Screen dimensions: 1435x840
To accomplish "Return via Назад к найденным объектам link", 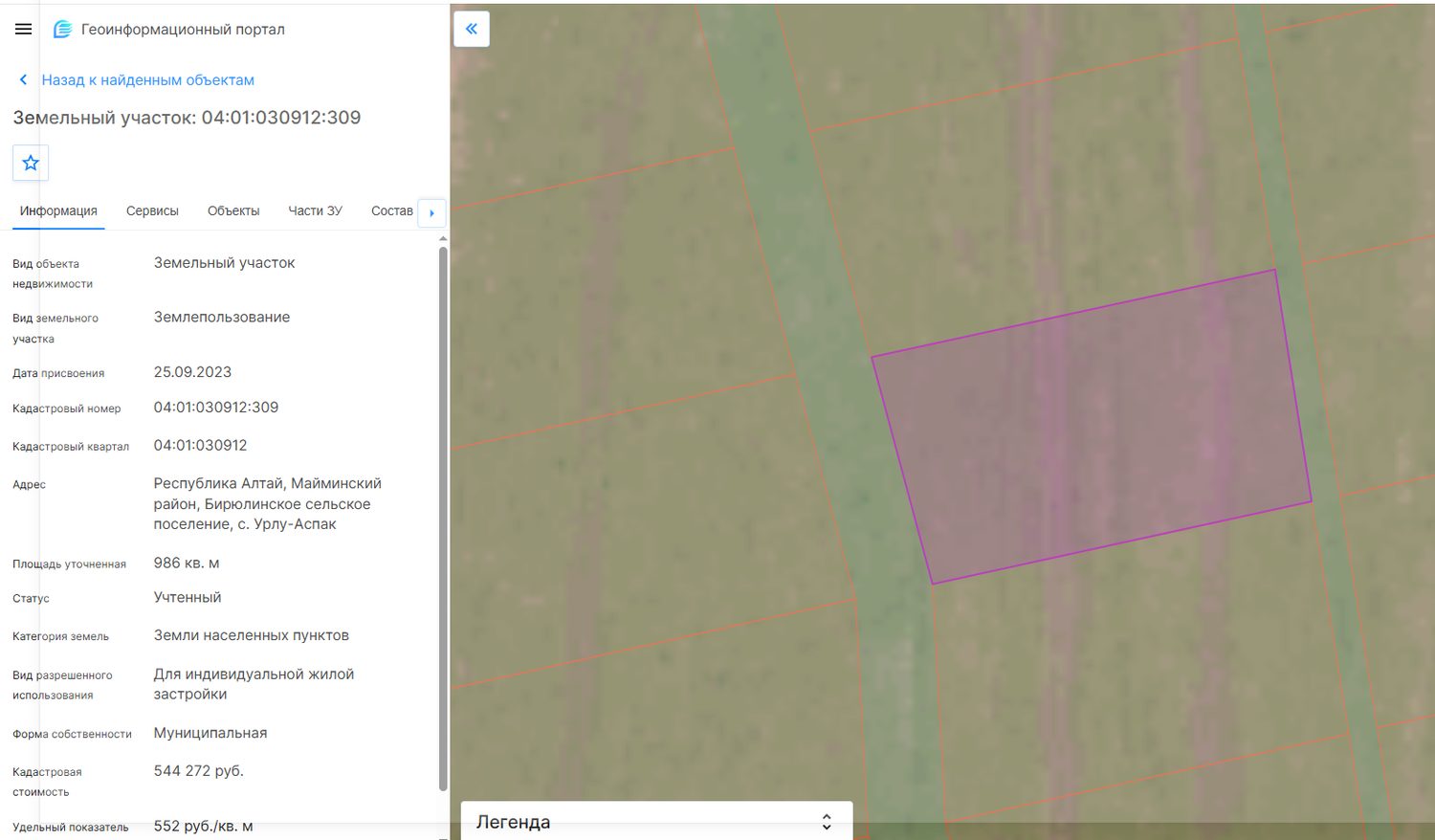I will [x=148, y=80].
